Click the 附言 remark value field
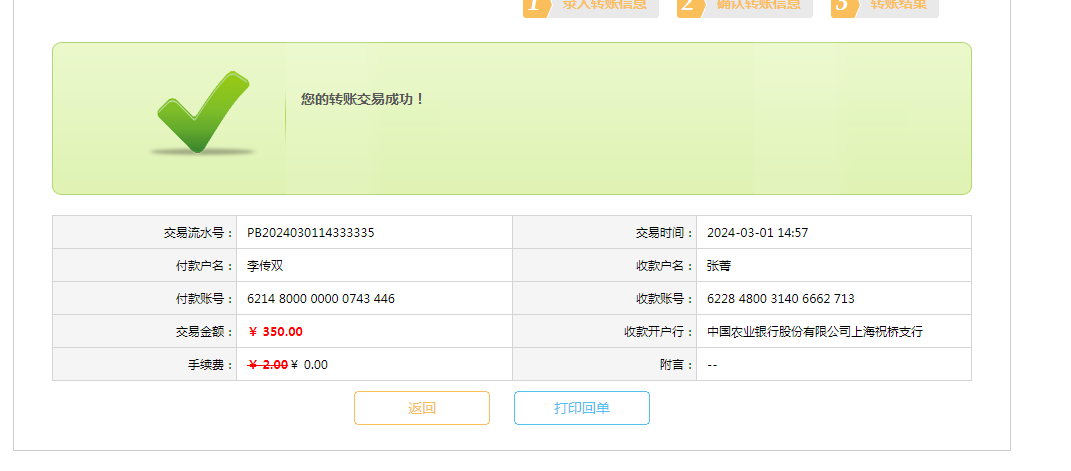 pyautogui.click(x=712, y=365)
